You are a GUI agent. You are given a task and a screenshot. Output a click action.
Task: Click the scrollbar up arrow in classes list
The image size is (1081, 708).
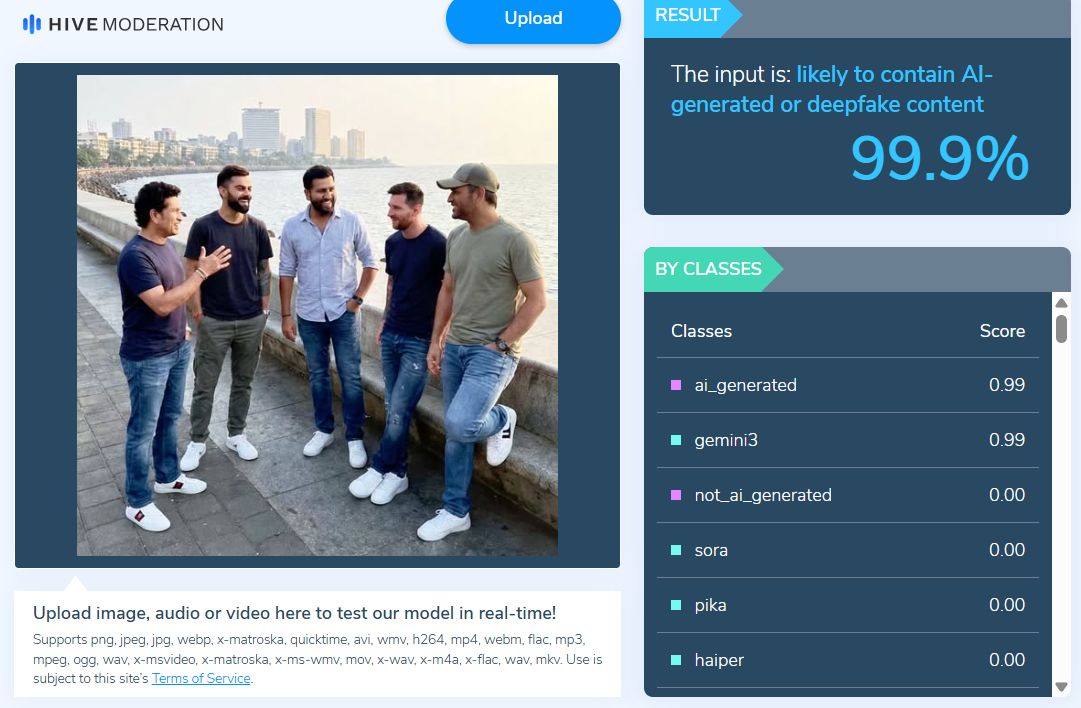(x=1061, y=303)
